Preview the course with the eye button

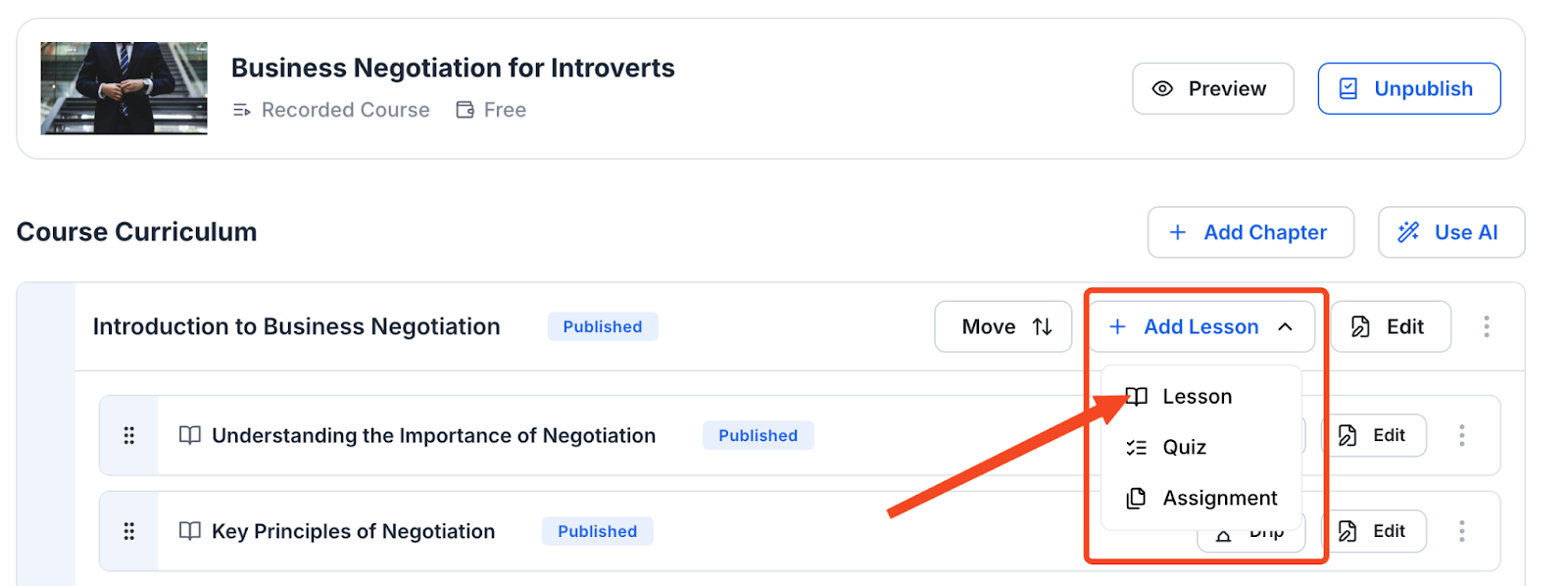pos(1212,89)
